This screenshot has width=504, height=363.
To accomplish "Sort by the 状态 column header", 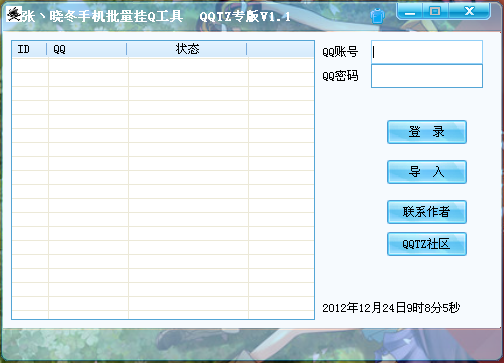I will click(187, 49).
